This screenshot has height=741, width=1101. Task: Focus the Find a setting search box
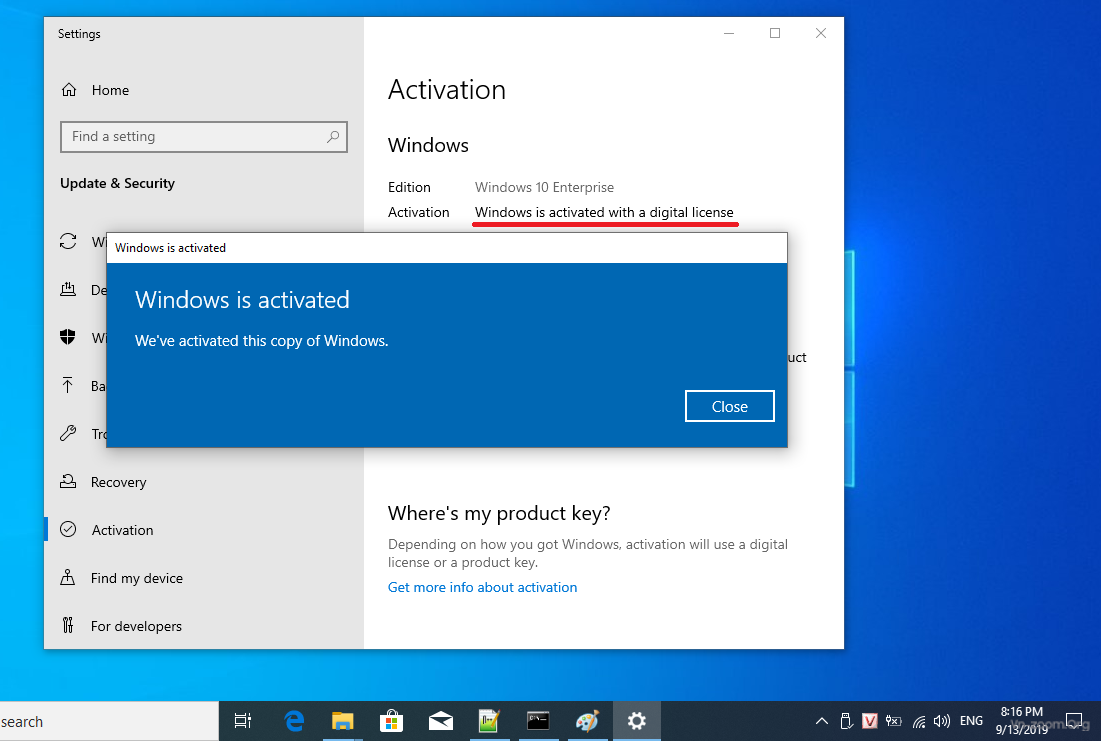(x=204, y=137)
